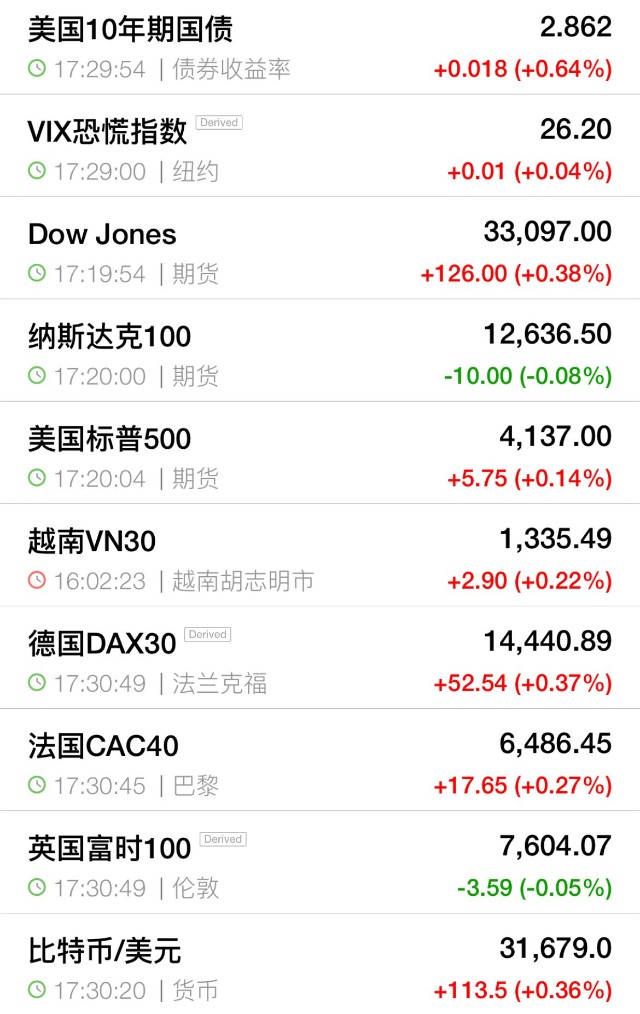Click the clock icon on the VIX恐慌指数 row
Screen dimensions: 640x1014
(x=37, y=171)
